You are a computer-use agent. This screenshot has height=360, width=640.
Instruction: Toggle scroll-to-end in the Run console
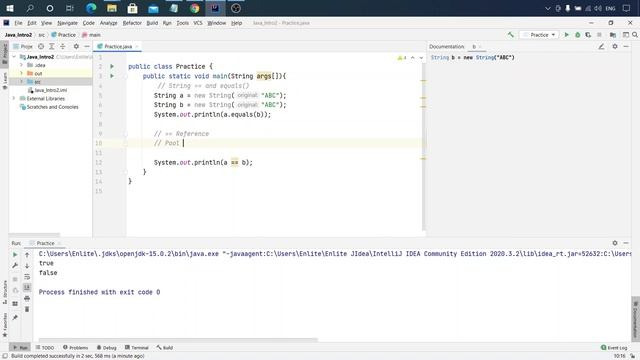pos(27,287)
